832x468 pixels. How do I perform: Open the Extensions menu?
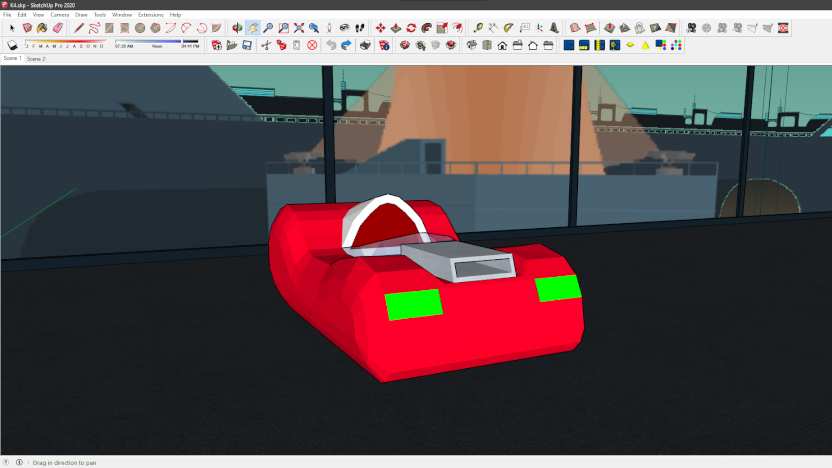151,15
